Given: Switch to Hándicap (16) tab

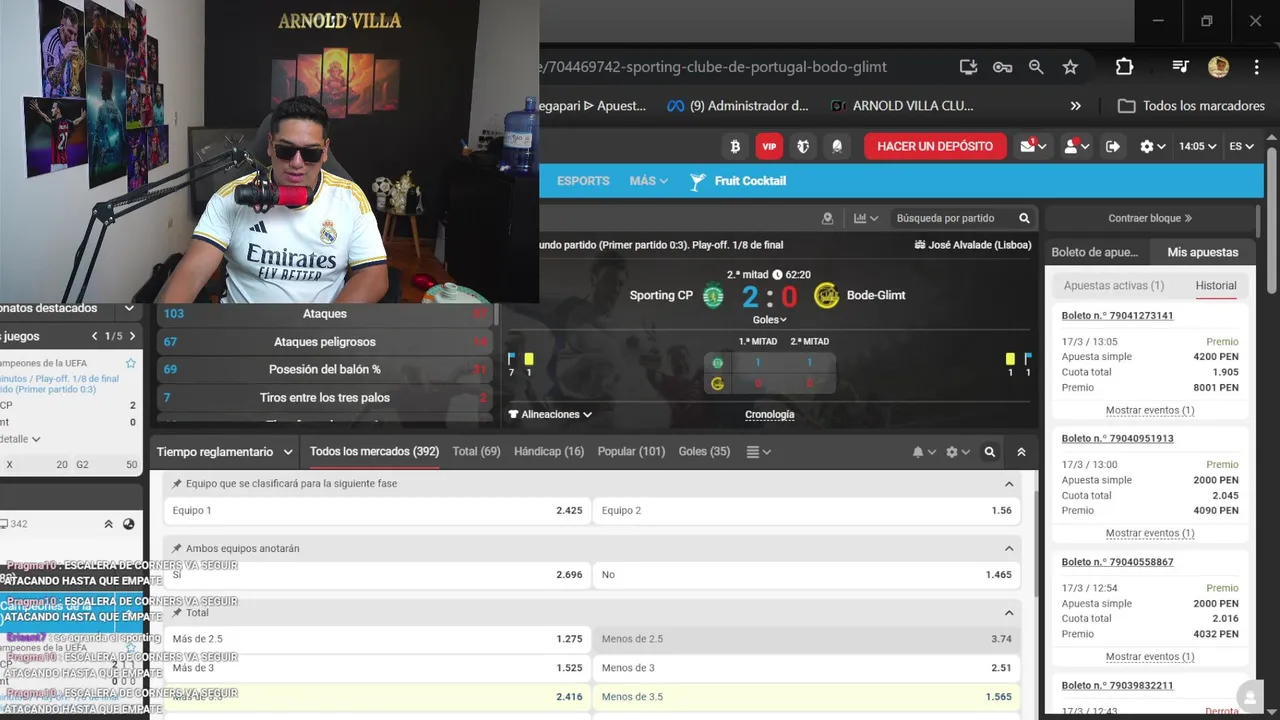Looking at the screenshot, I should click(x=549, y=452).
